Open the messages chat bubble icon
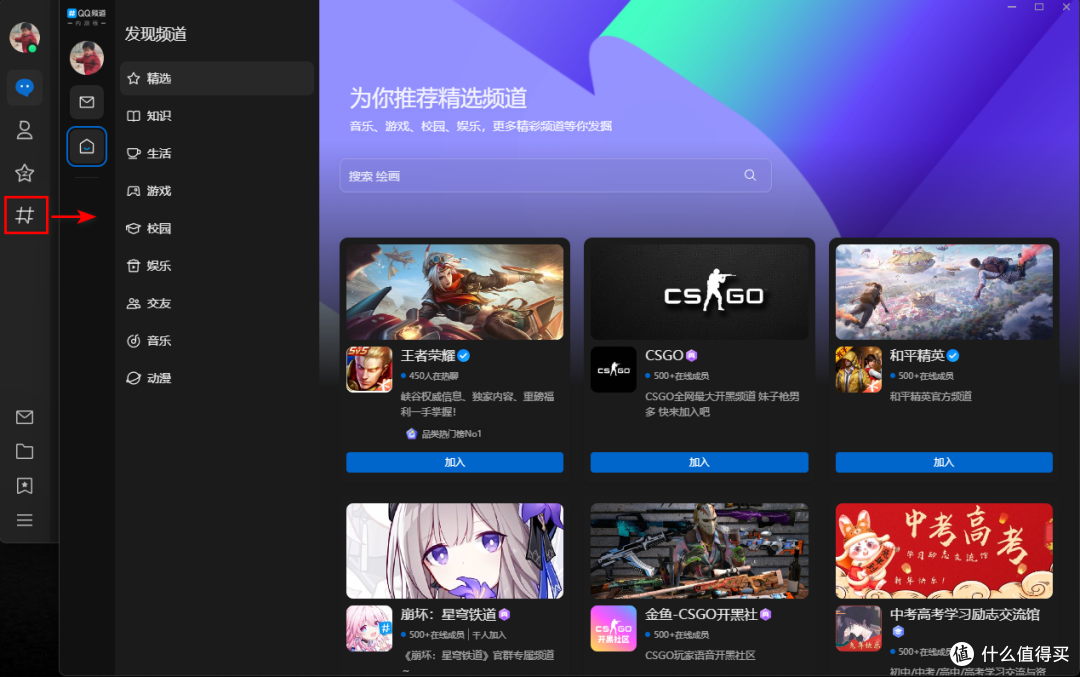 point(24,88)
